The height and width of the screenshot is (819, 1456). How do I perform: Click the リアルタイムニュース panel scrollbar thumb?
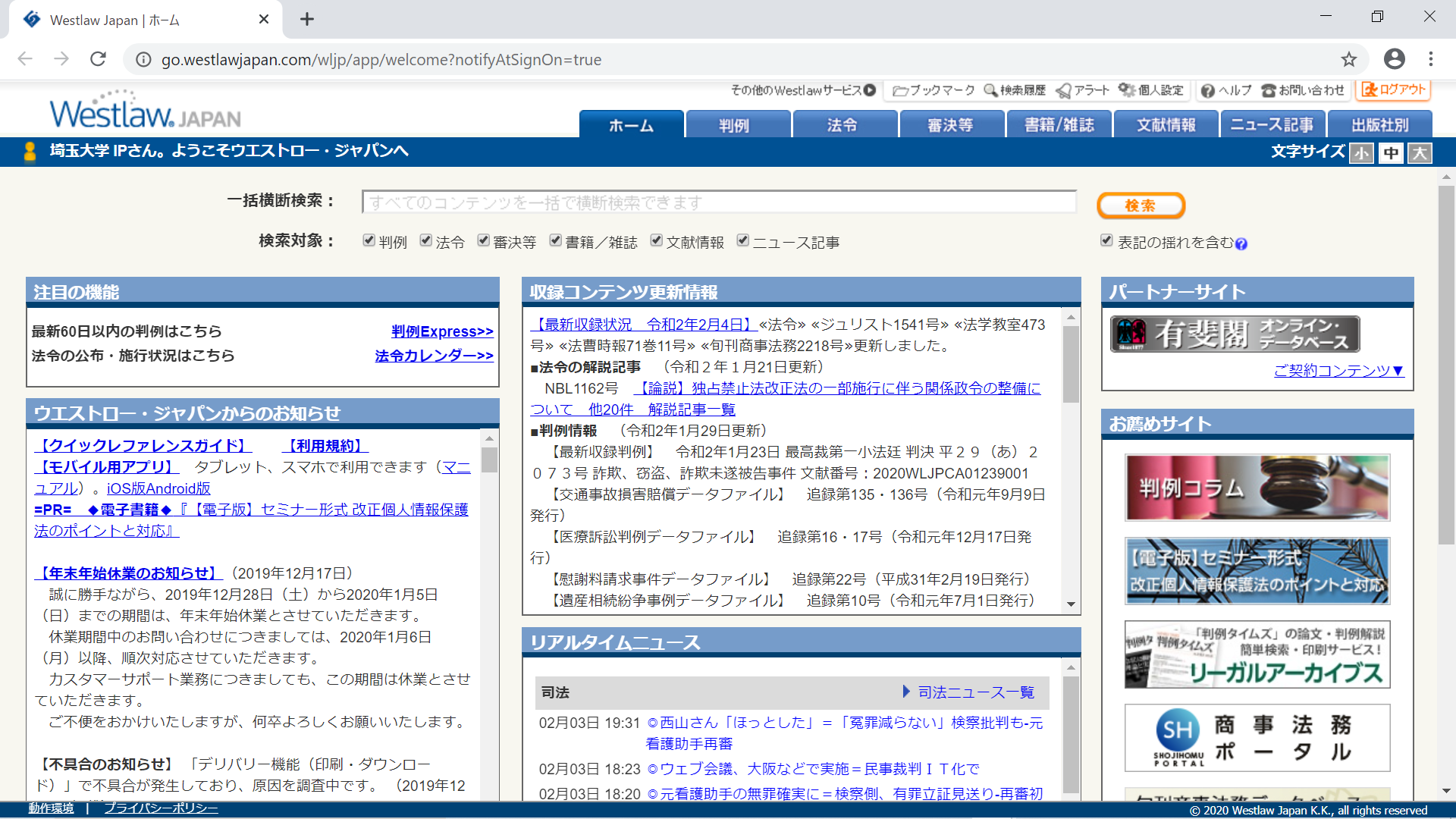coord(1071,735)
